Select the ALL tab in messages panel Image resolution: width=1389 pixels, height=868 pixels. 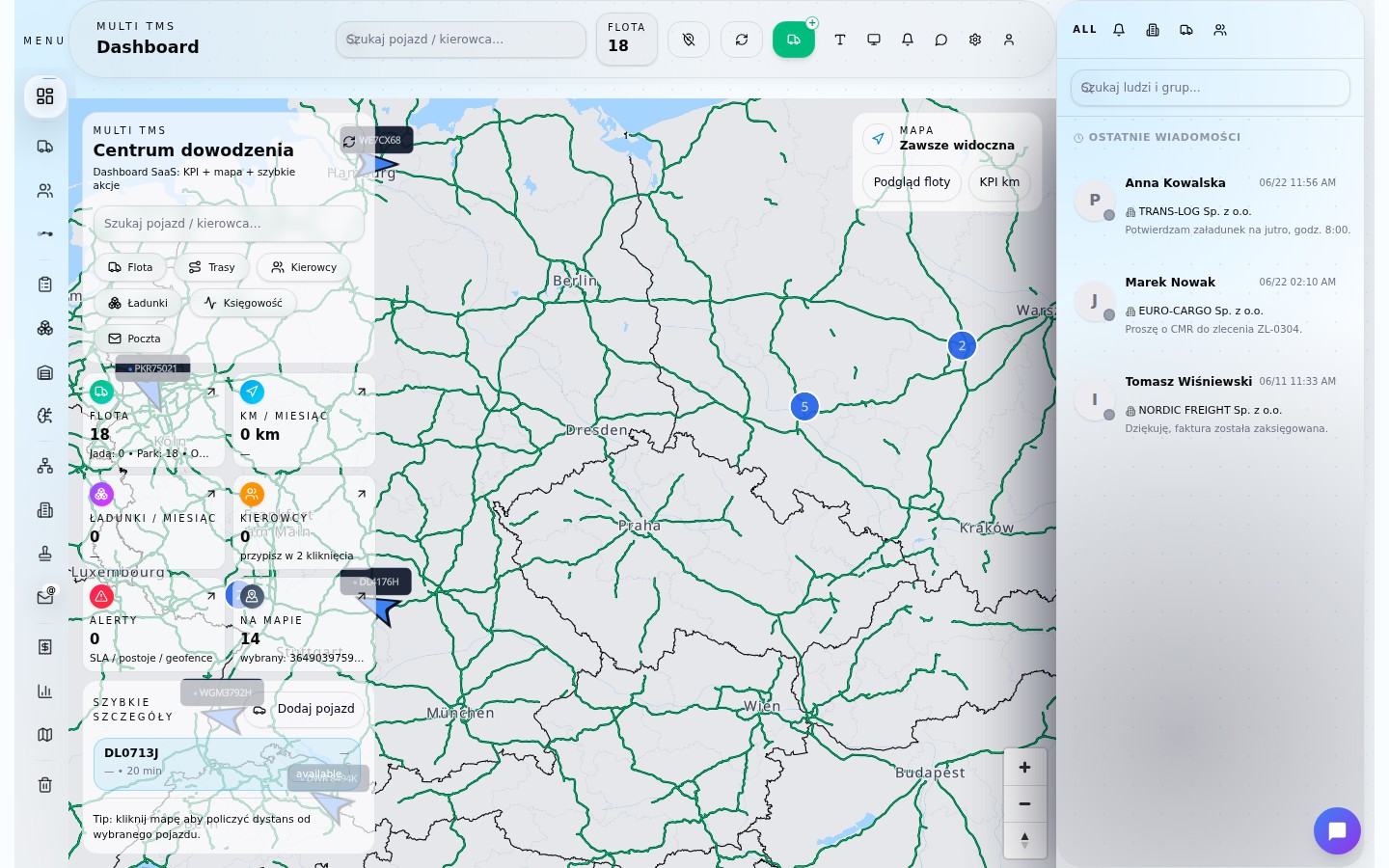click(1085, 30)
